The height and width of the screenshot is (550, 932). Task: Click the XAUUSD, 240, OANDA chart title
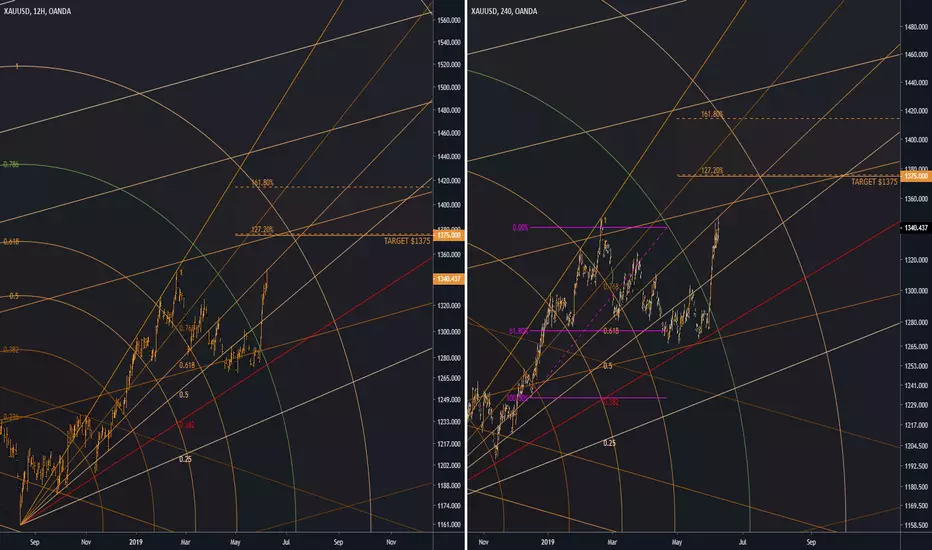(504, 11)
